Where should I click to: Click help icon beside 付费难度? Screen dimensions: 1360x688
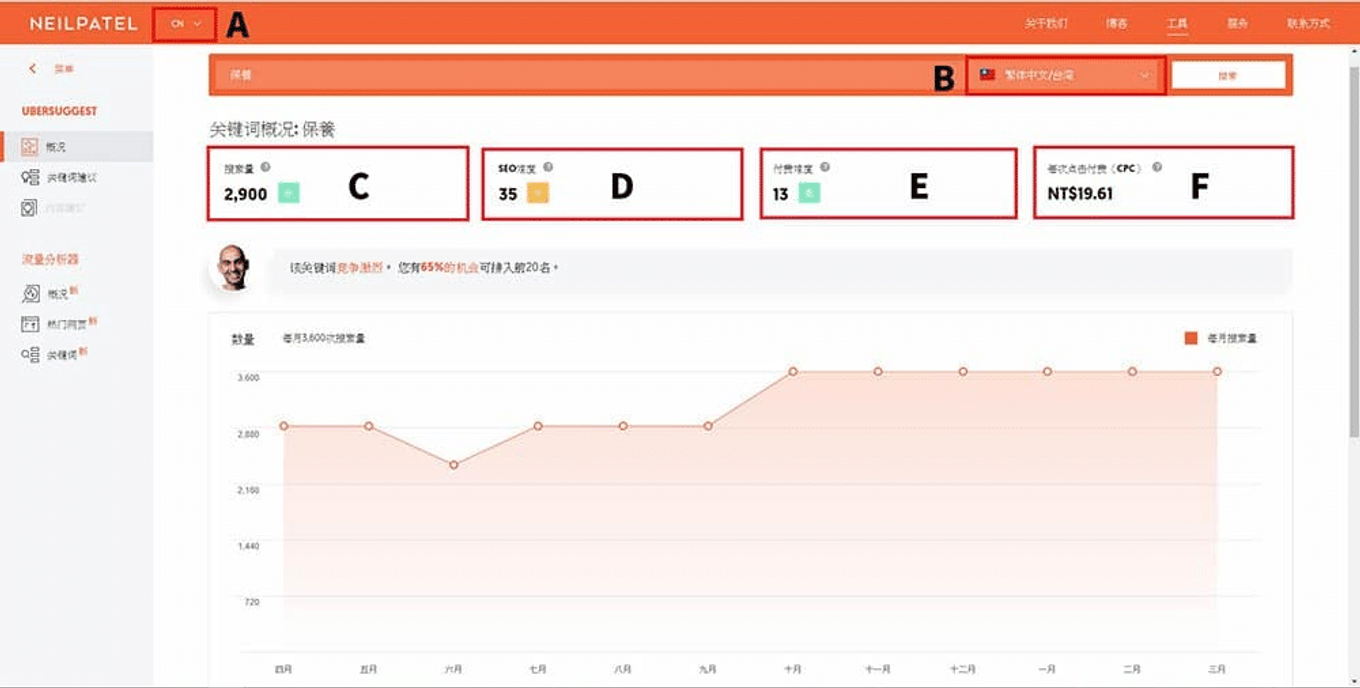click(825, 168)
